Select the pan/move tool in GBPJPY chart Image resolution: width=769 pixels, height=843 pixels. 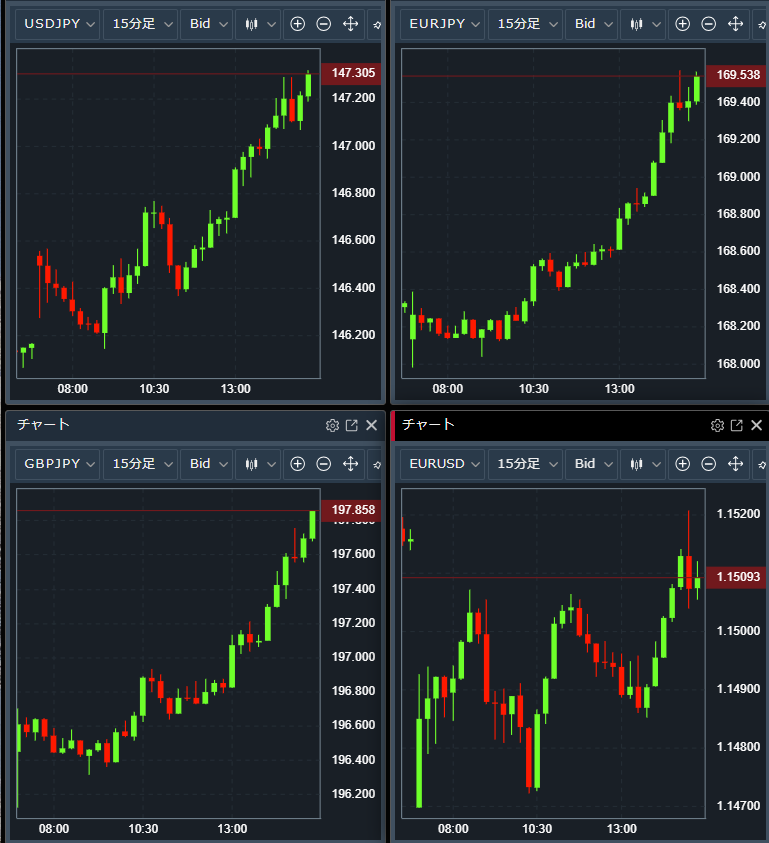[351, 464]
